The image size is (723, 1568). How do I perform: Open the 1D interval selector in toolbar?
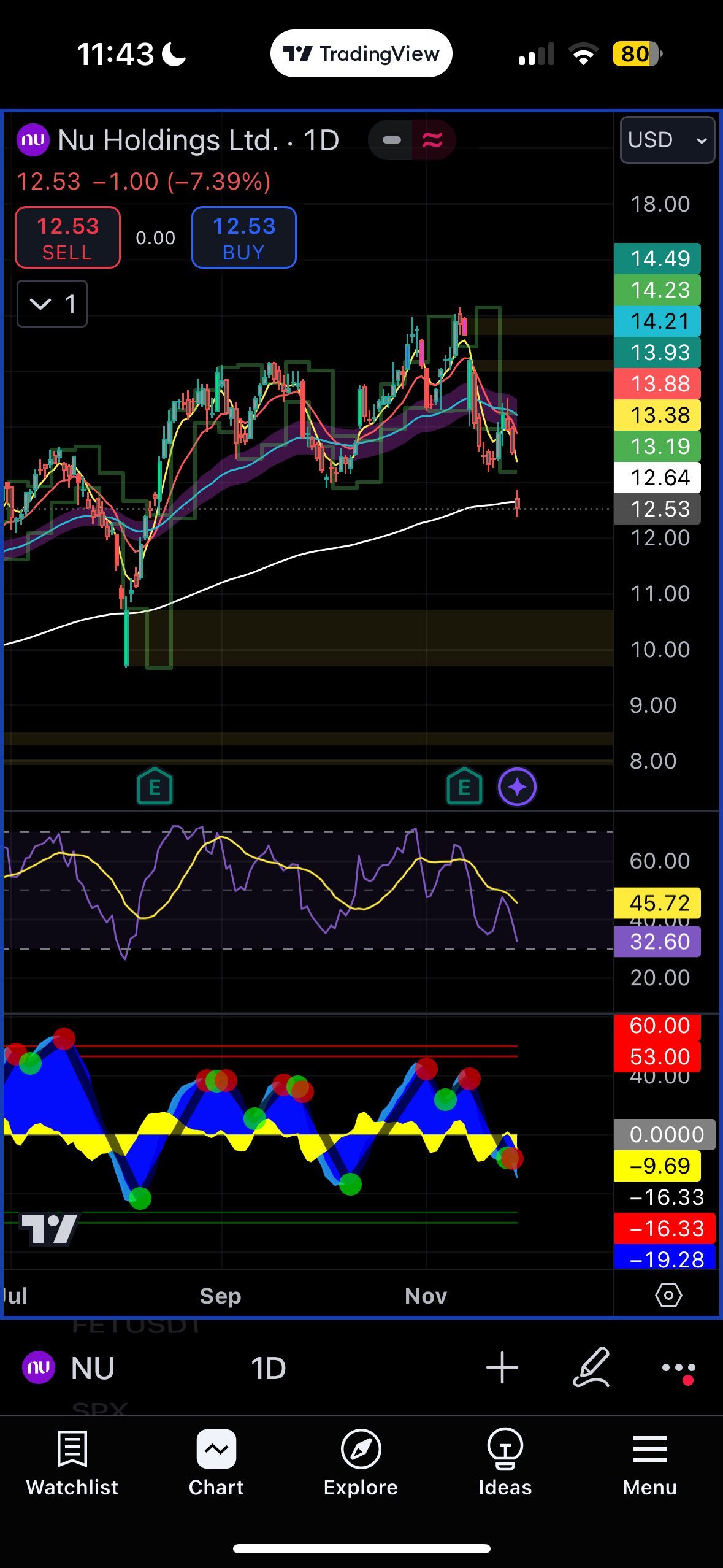point(268,1368)
